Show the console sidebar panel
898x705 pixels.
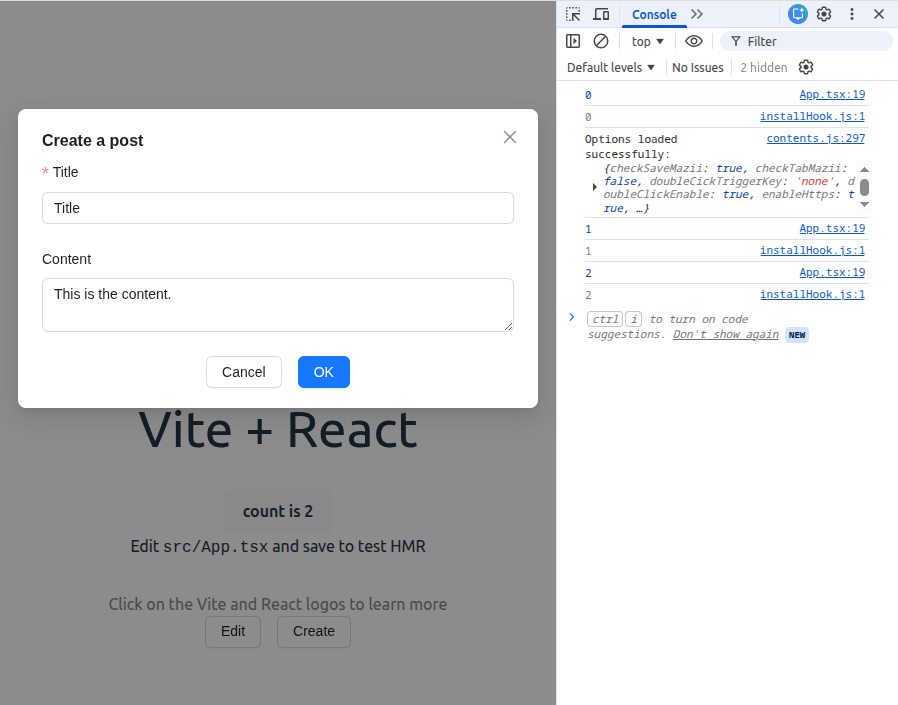coord(573,41)
